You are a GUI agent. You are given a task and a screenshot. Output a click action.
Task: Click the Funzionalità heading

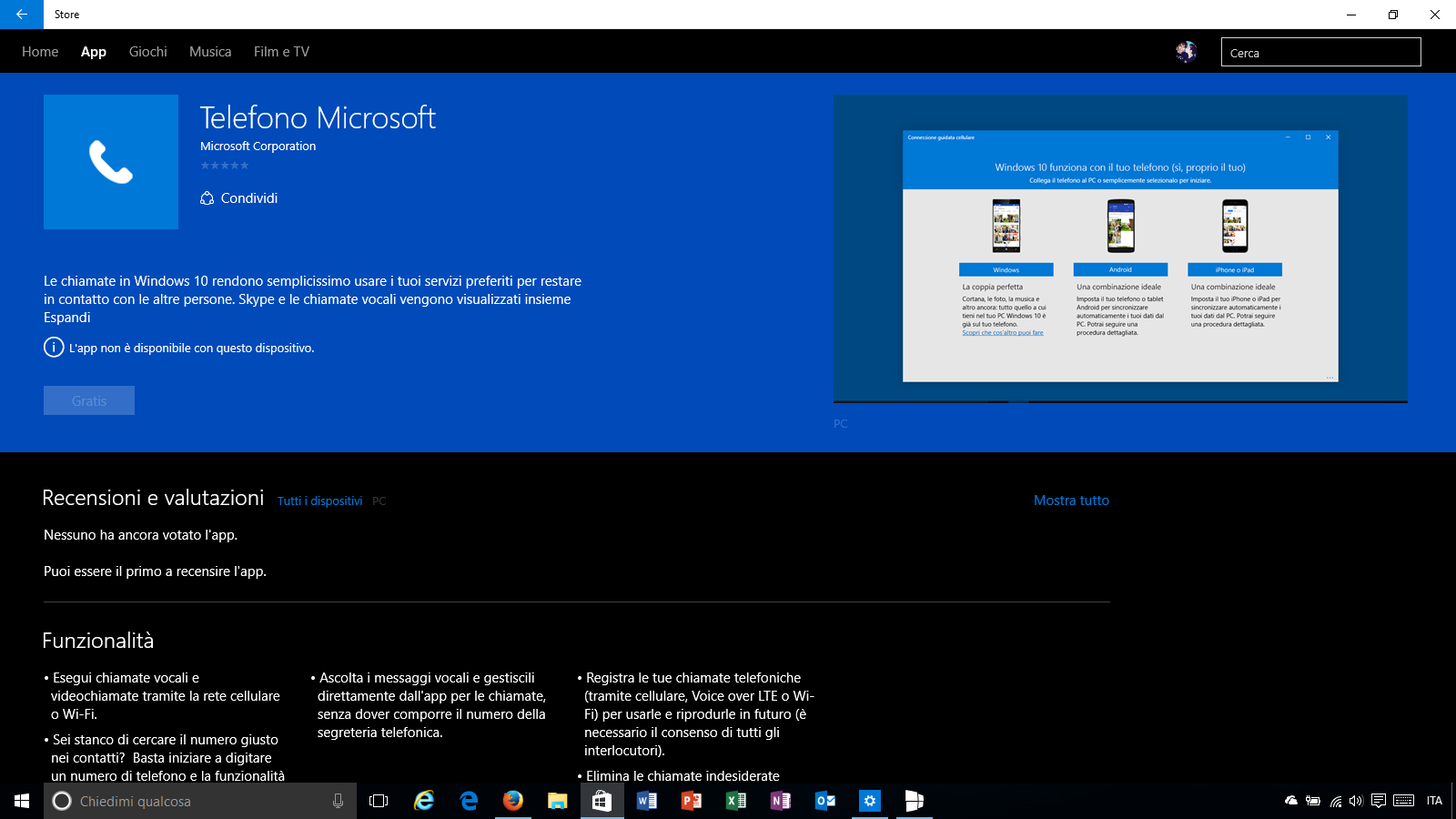point(98,641)
